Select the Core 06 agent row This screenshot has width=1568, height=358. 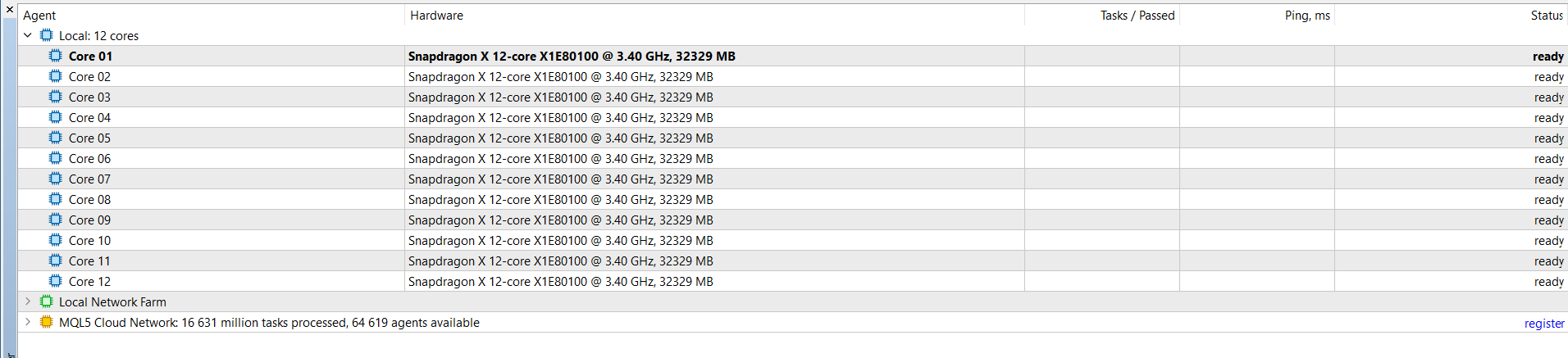pyautogui.click(x=793, y=158)
